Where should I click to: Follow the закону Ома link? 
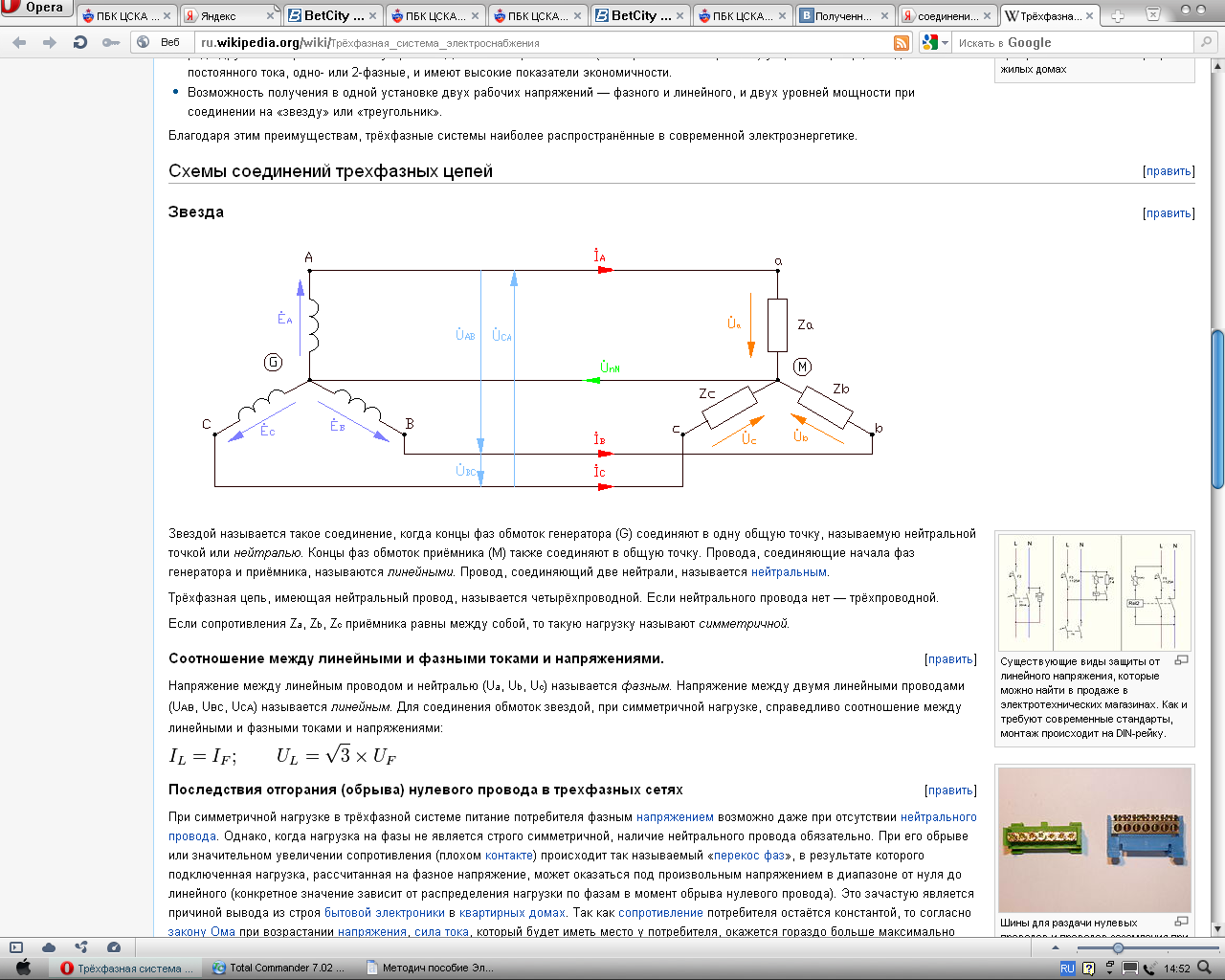click(x=202, y=932)
